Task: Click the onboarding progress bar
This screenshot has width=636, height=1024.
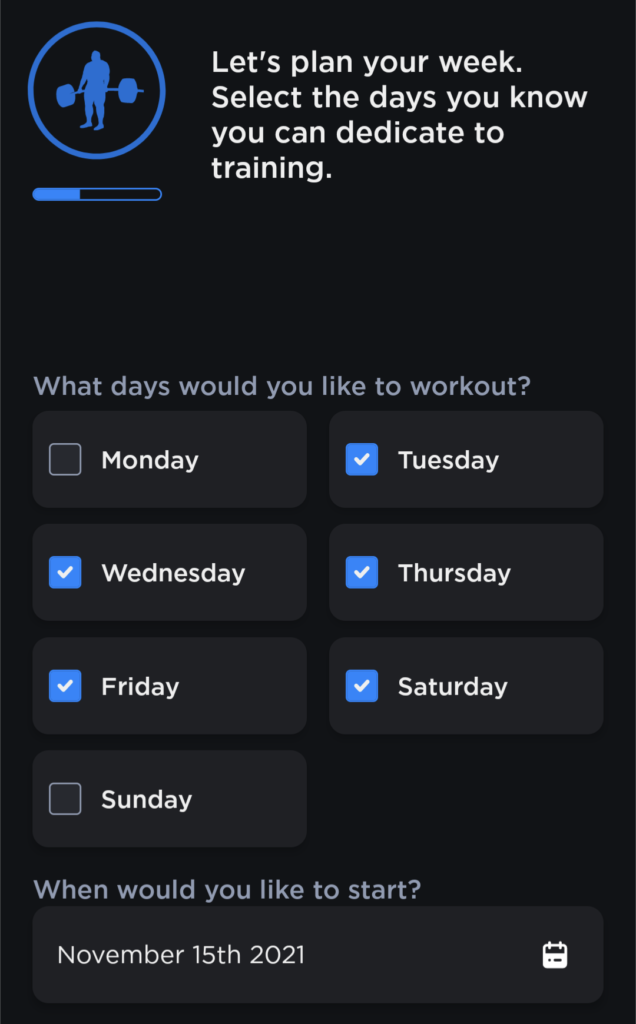Action: [x=97, y=194]
